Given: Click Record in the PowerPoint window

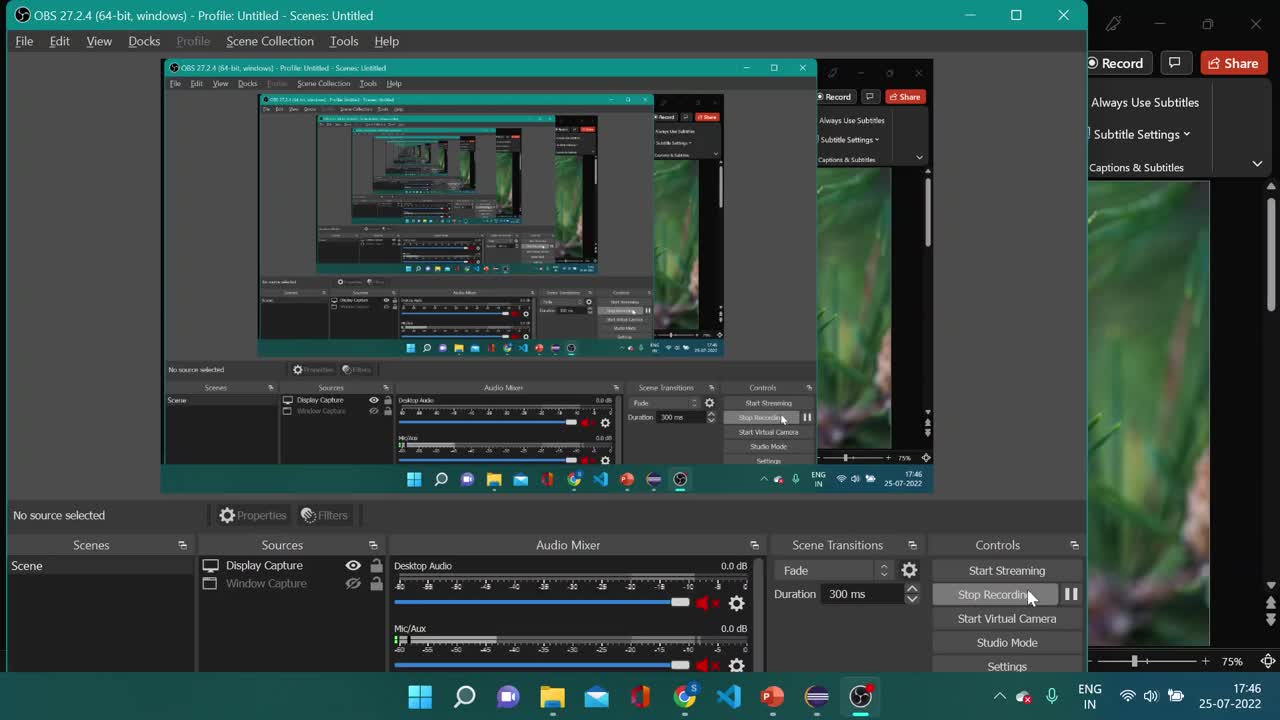Looking at the screenshot, I should [x=1118, y=63].
